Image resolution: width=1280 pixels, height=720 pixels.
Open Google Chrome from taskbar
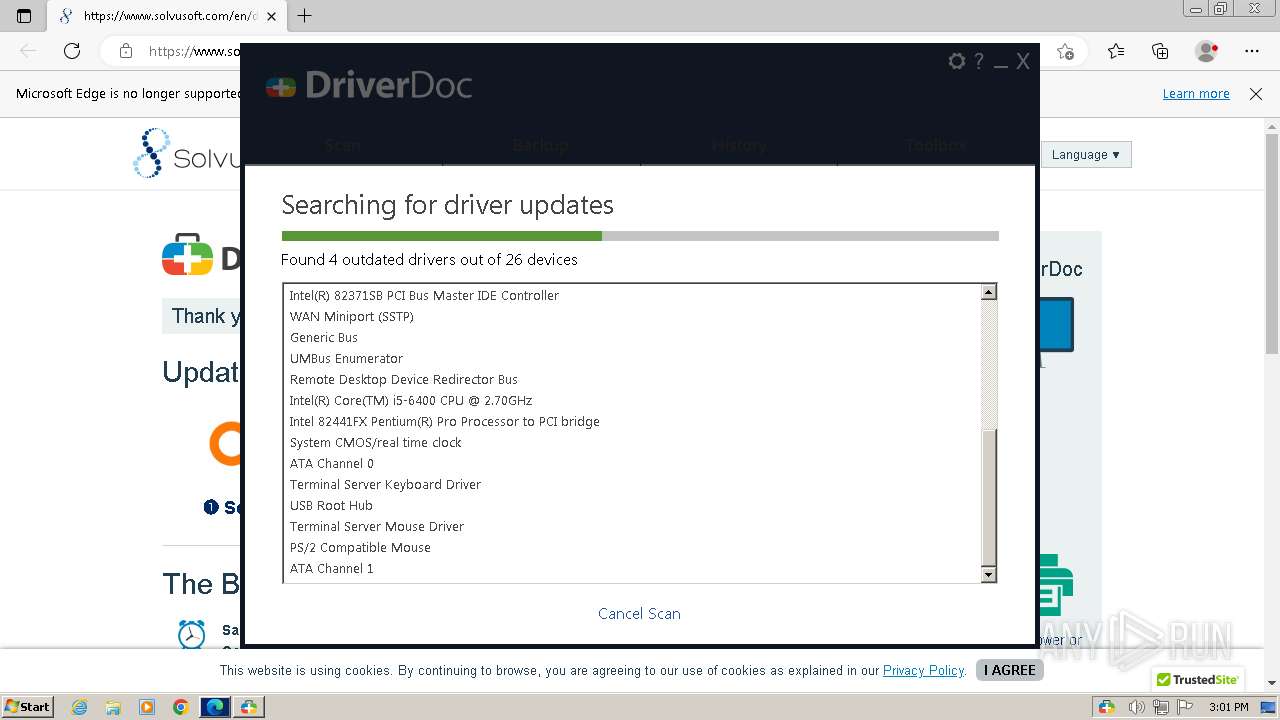point(181,707)
